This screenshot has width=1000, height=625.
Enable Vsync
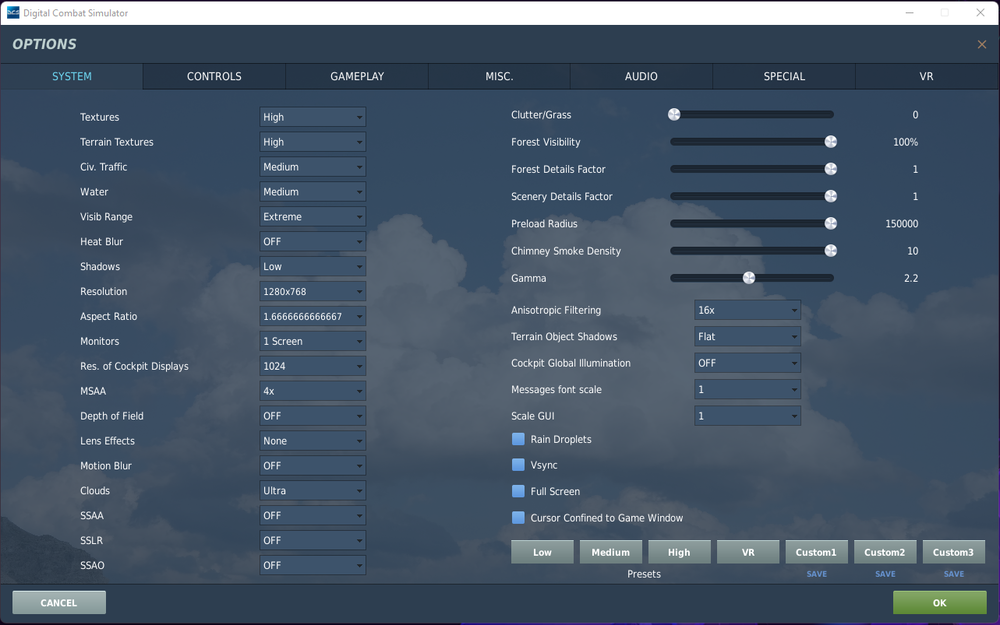(518, 465)
